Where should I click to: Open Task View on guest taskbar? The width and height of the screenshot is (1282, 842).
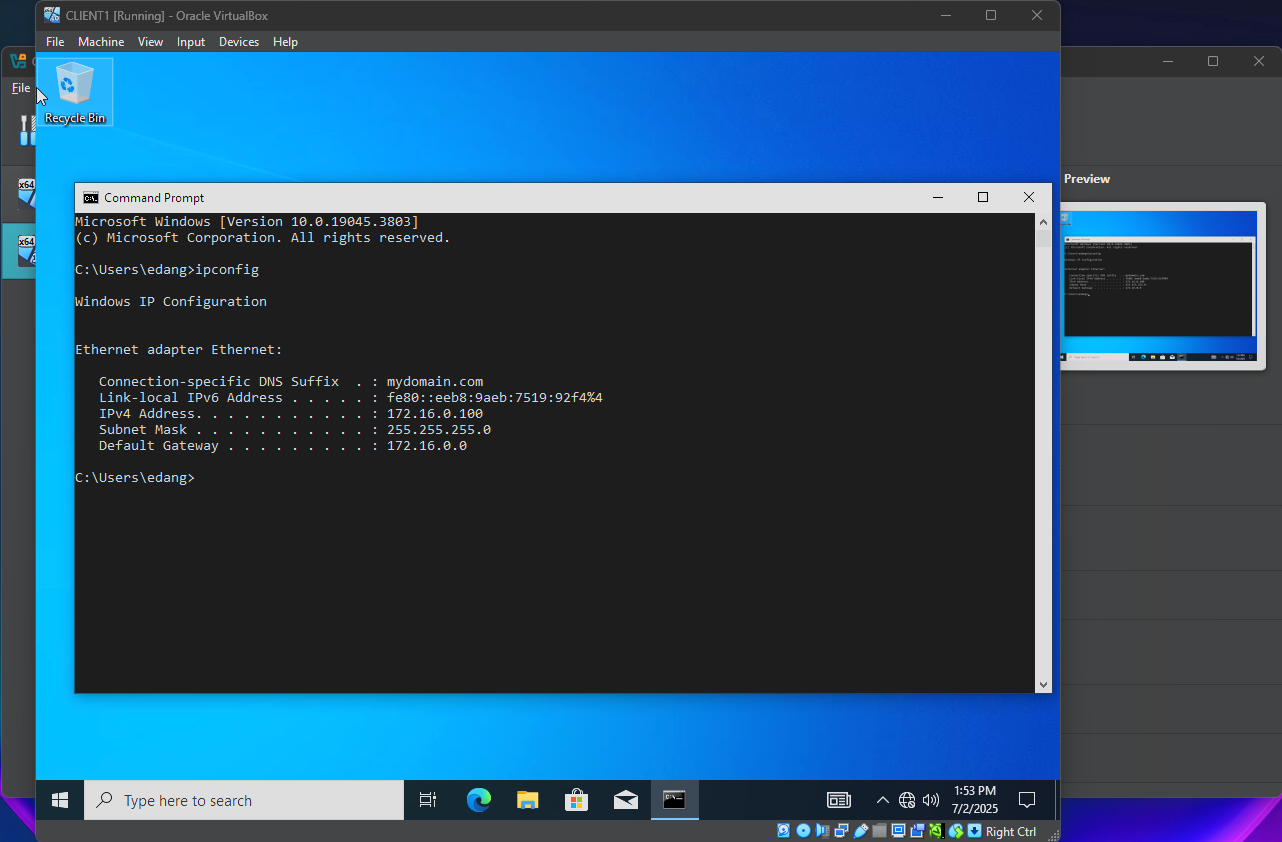pos(428,800)
